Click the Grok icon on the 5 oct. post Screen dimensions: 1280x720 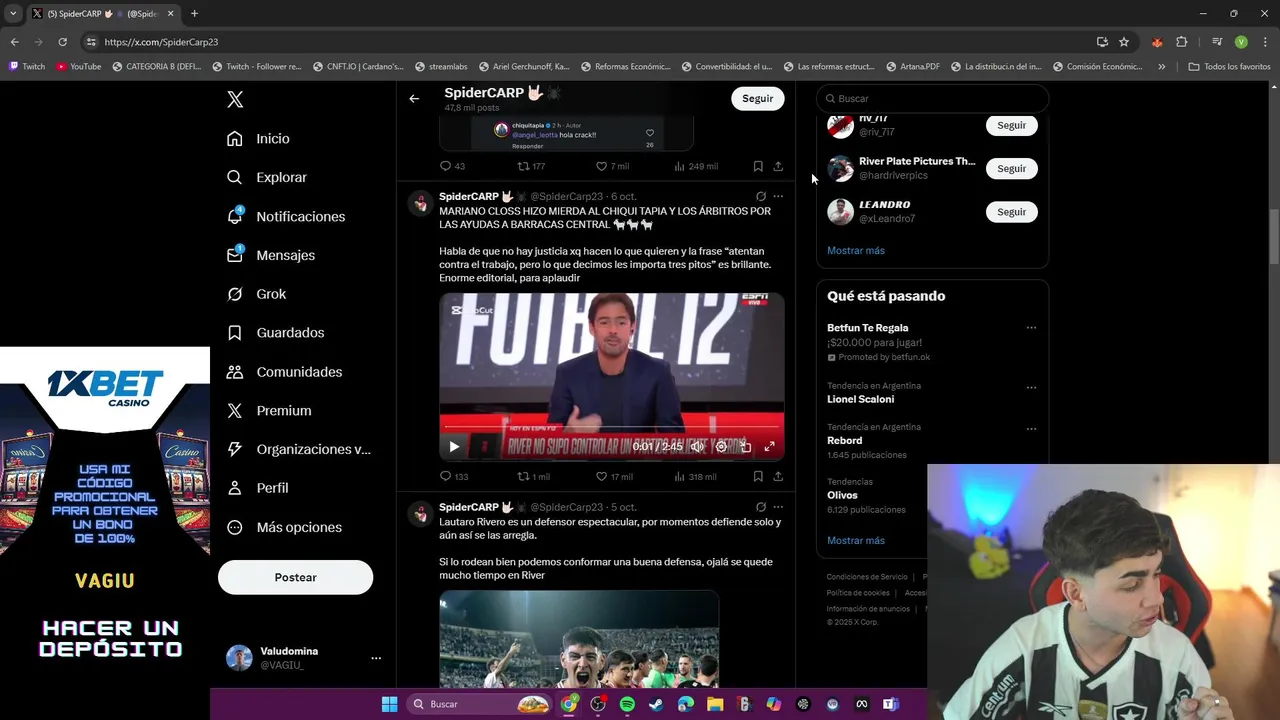pos(761,507)
